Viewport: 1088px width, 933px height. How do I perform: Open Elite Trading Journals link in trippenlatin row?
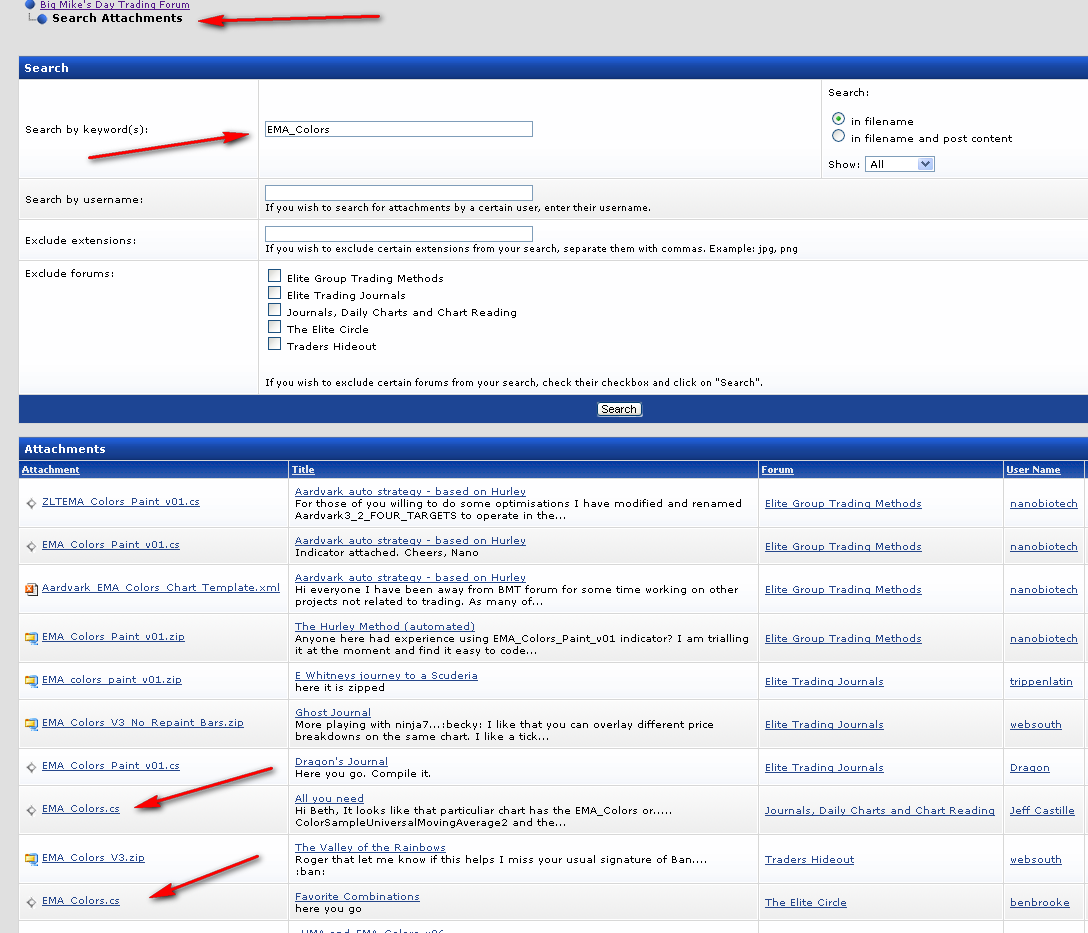(824, 682)
